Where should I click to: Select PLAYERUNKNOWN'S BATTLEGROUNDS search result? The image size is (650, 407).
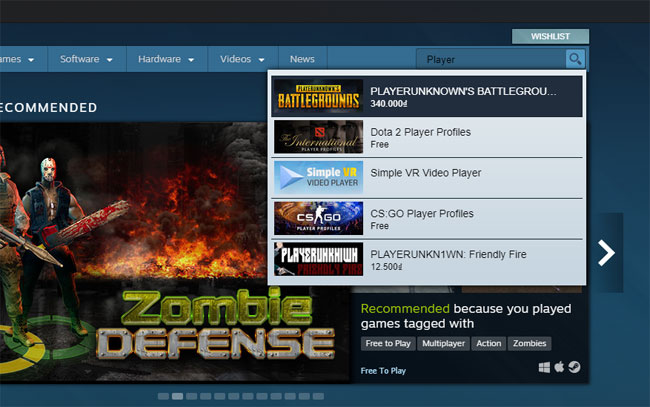pos(427,96)
